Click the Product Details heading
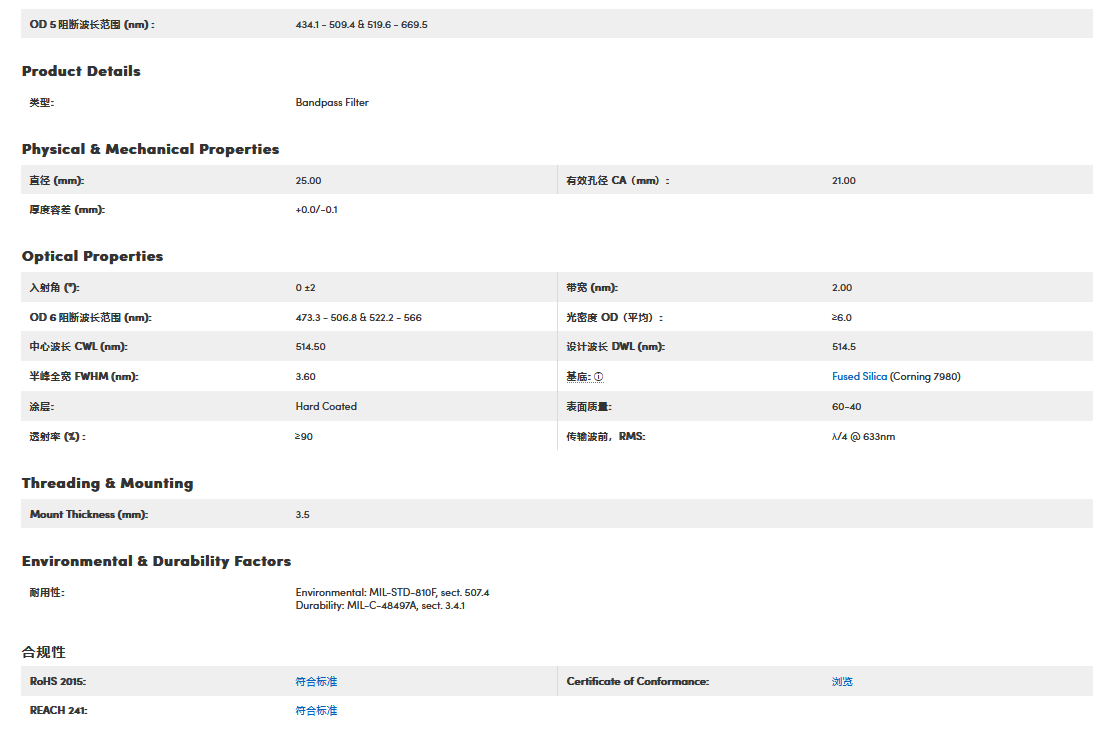Viewport: 1102px width, 732px height. 81,71
